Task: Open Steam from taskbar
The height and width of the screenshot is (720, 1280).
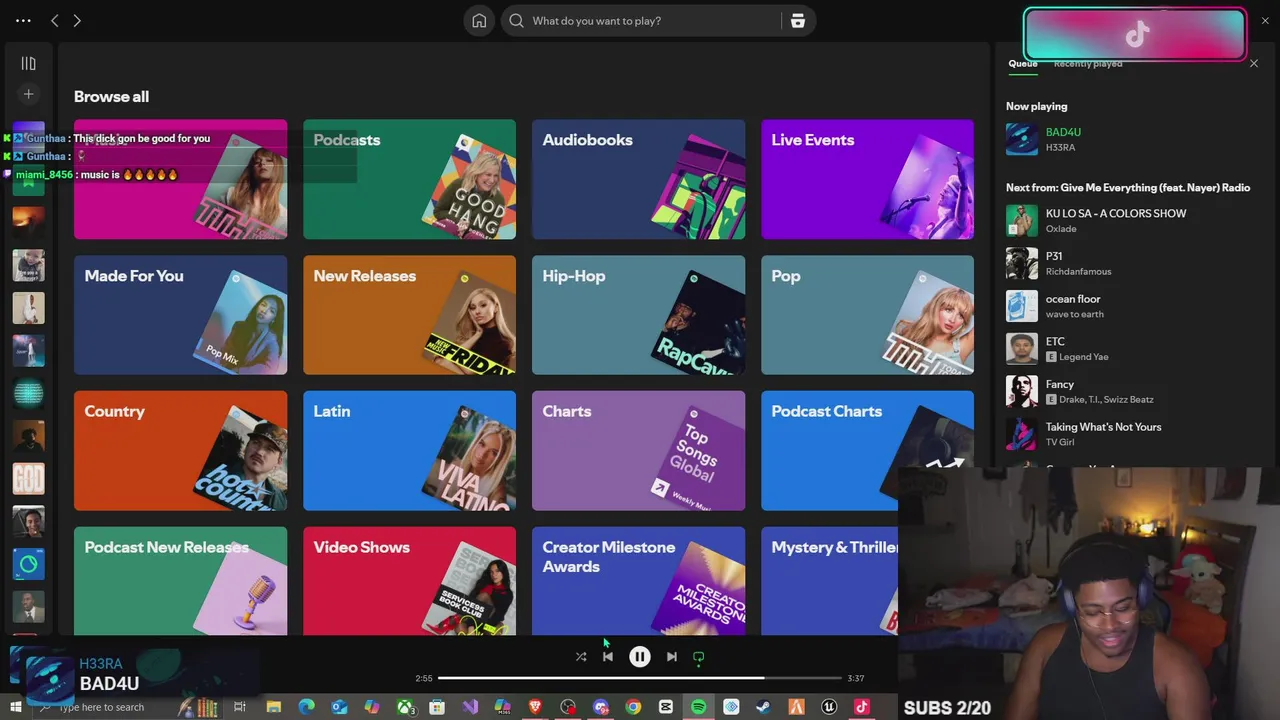Action: pyautogui.click(x=764, y=707)
